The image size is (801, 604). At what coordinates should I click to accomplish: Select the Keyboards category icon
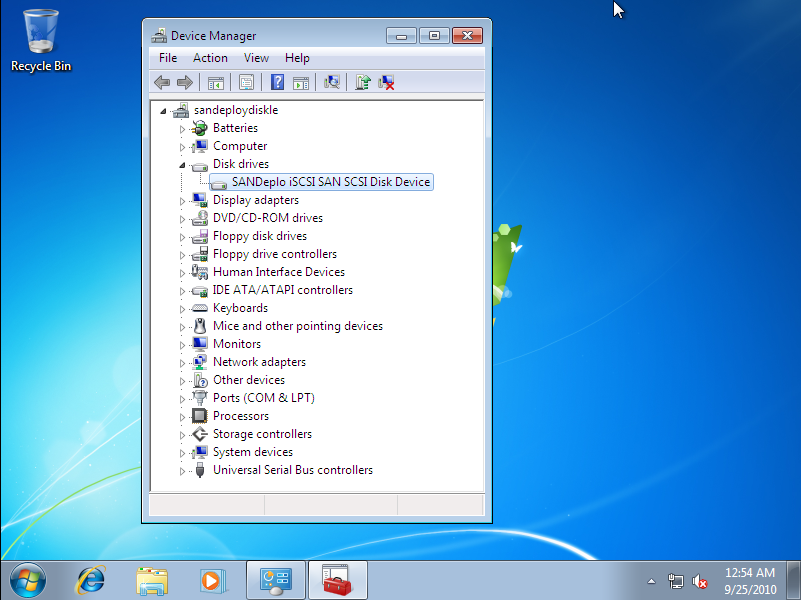tap(200, 308)
